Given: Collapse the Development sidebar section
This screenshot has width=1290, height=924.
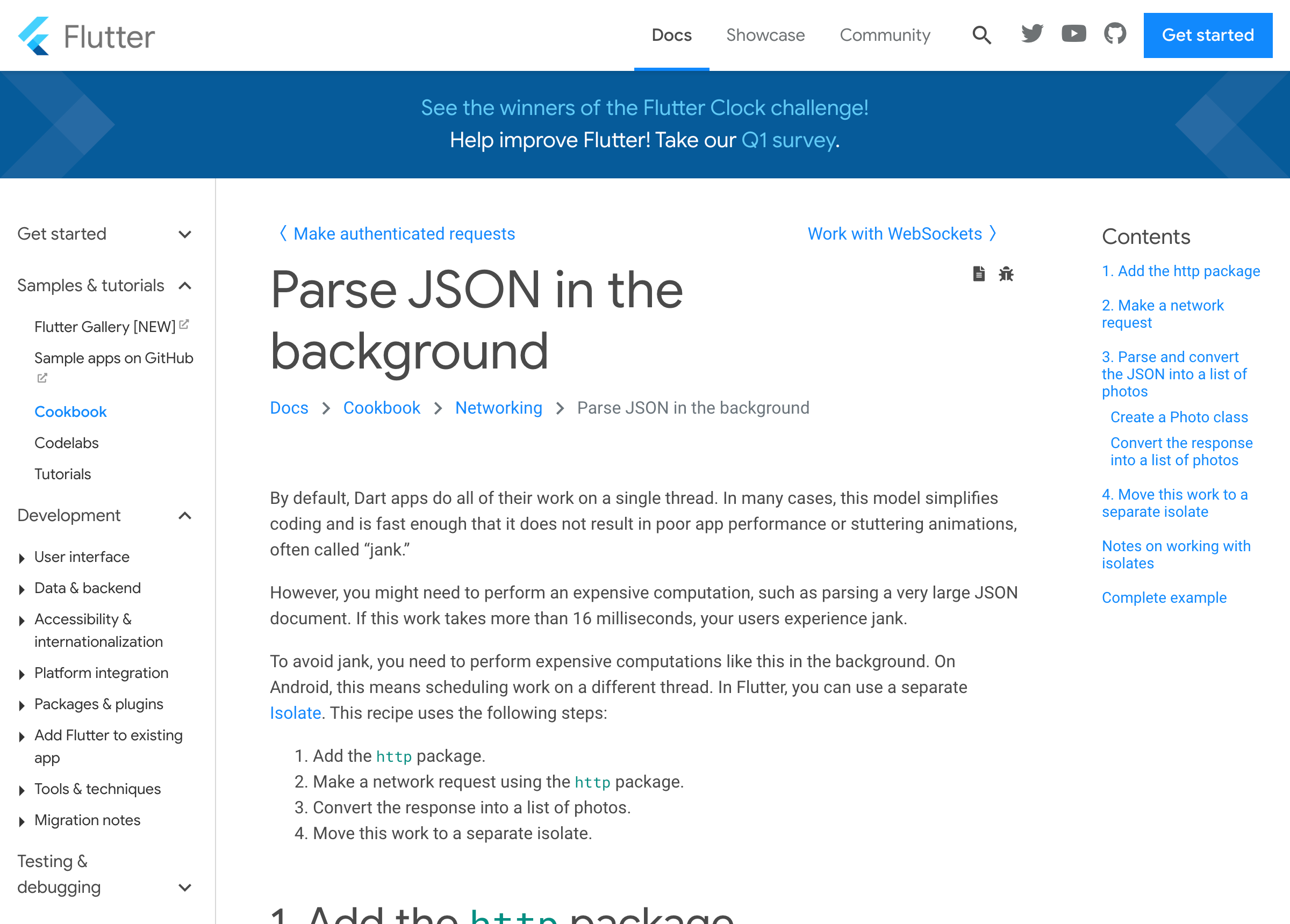Looking at the screenshot, I should 185,516.
